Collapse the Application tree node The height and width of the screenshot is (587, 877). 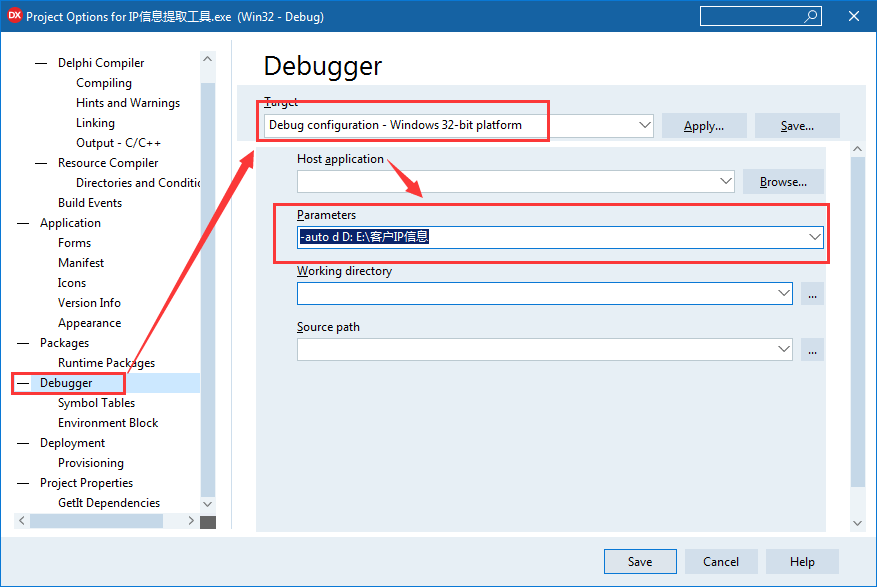pos(23,223)
